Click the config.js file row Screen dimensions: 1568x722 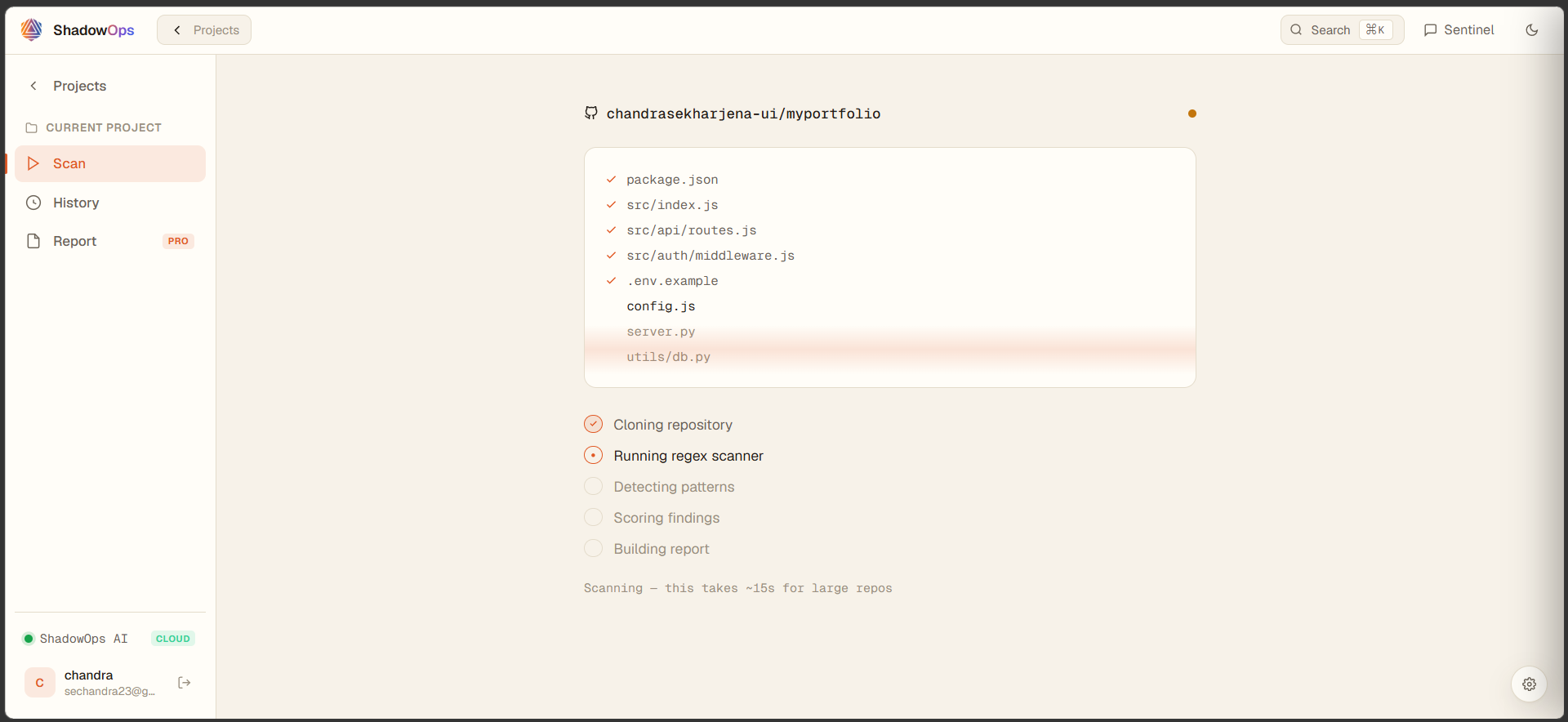coord(890,306)
